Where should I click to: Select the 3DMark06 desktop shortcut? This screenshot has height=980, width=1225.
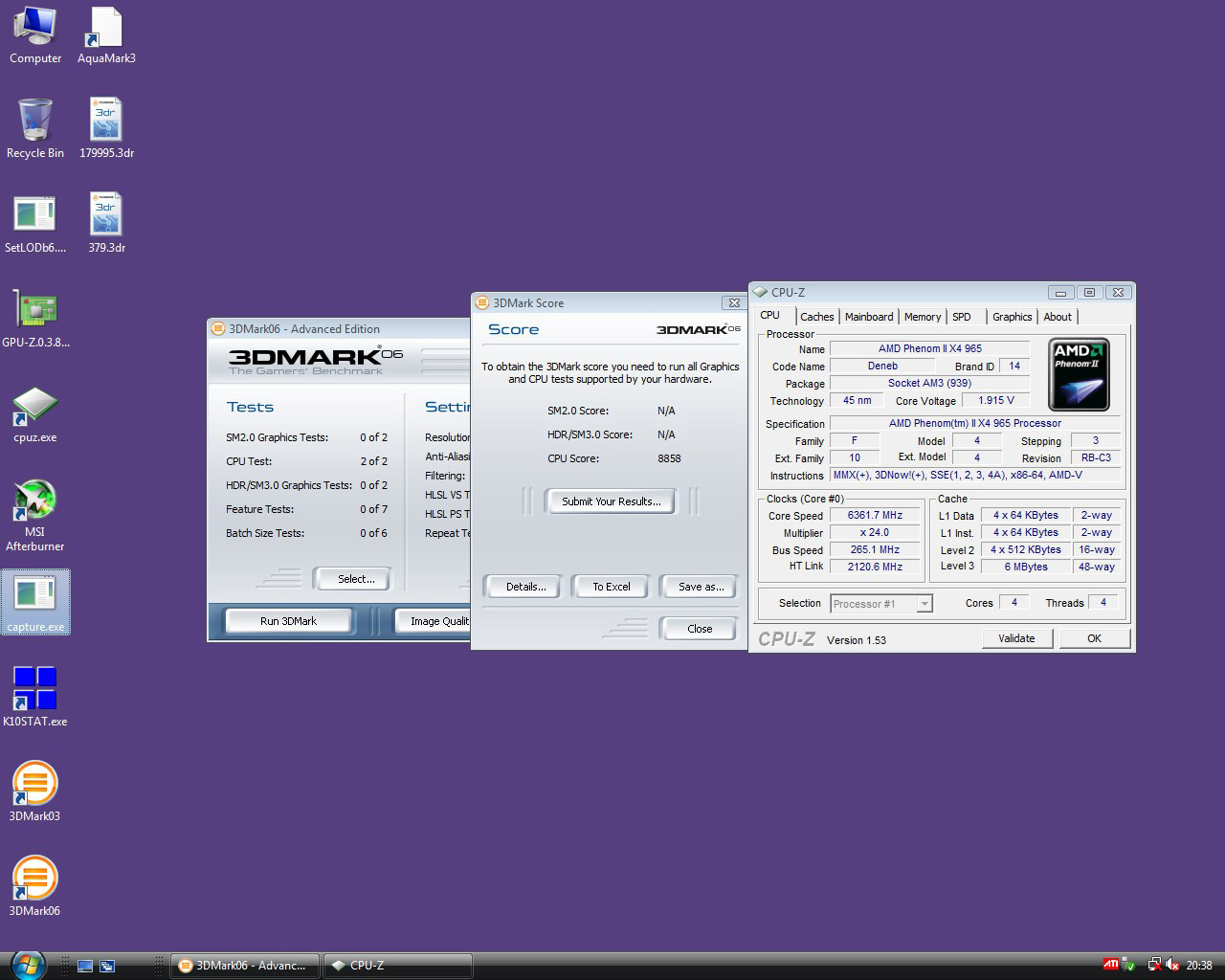[x=35, y=886]
